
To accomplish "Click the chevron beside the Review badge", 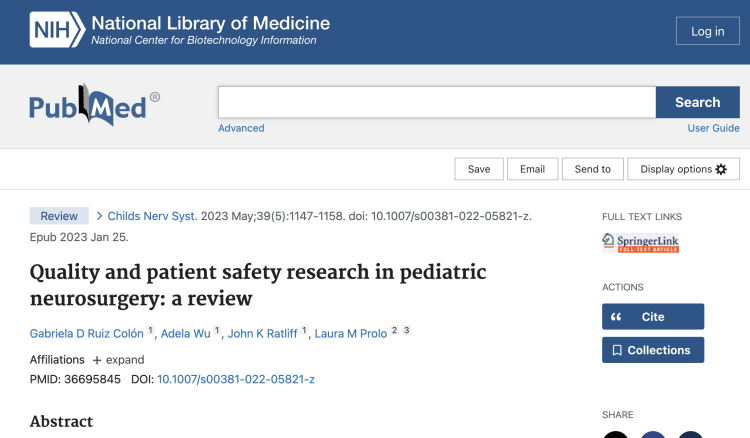I will pyautogui.click(x=100, y=216).
